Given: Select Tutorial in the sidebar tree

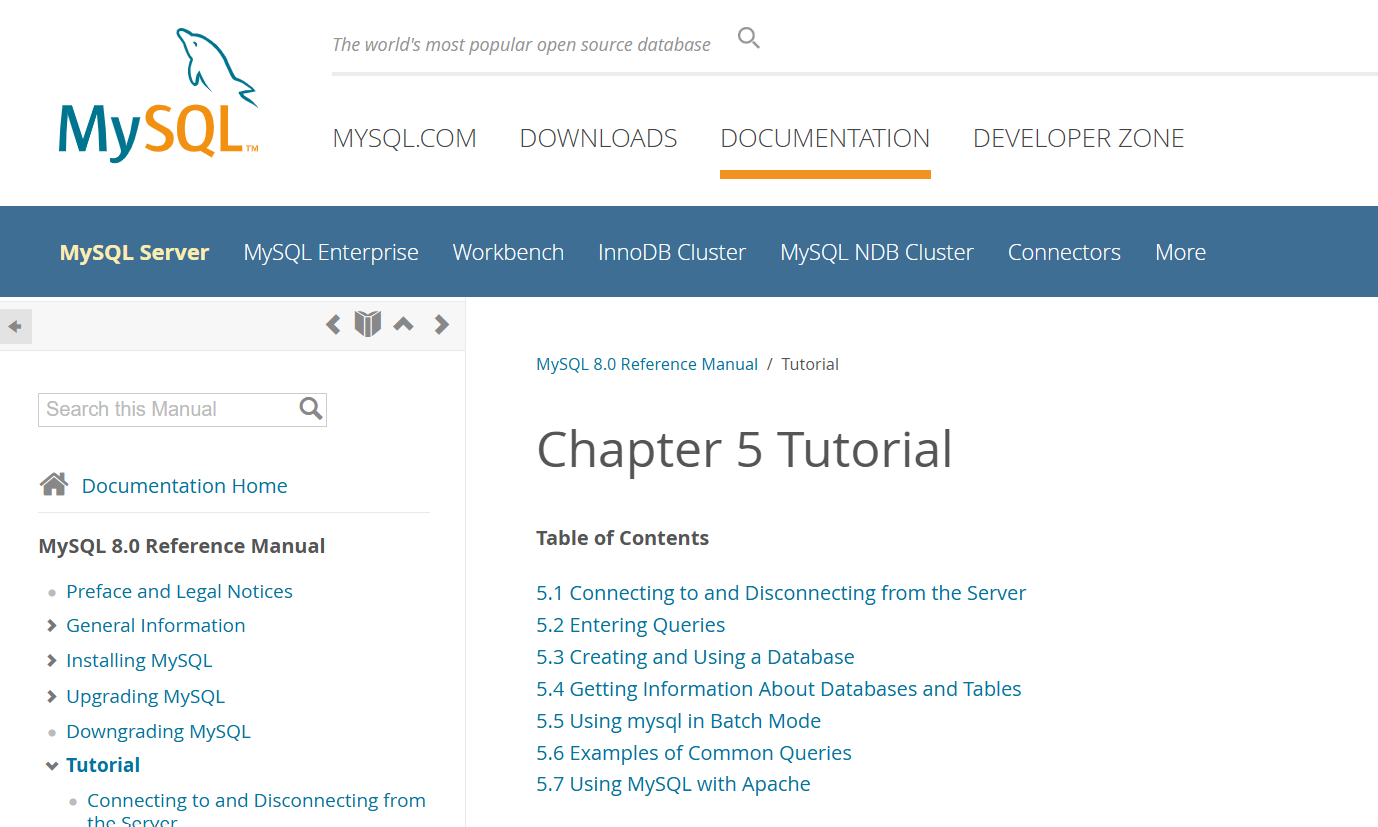Looking at the screenshot, I should coord(103,765).
